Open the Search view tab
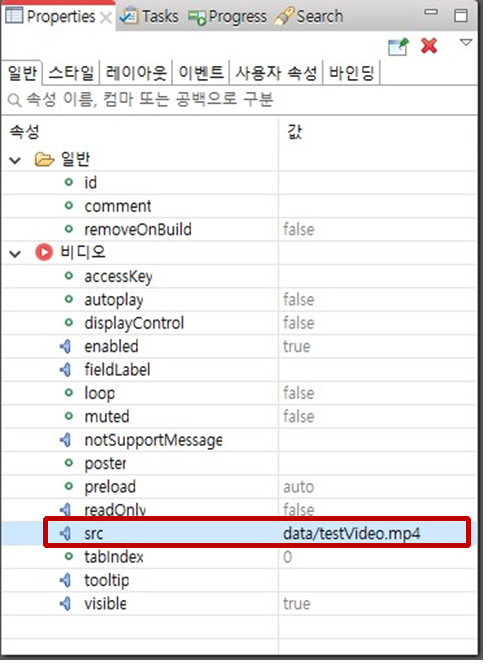This screenshot has height=672, width=492. 309,16
